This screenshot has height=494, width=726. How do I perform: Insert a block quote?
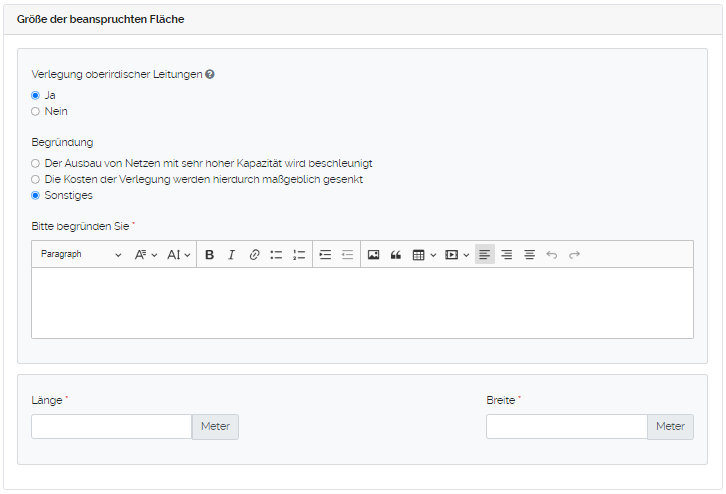(x=396, y=255)
